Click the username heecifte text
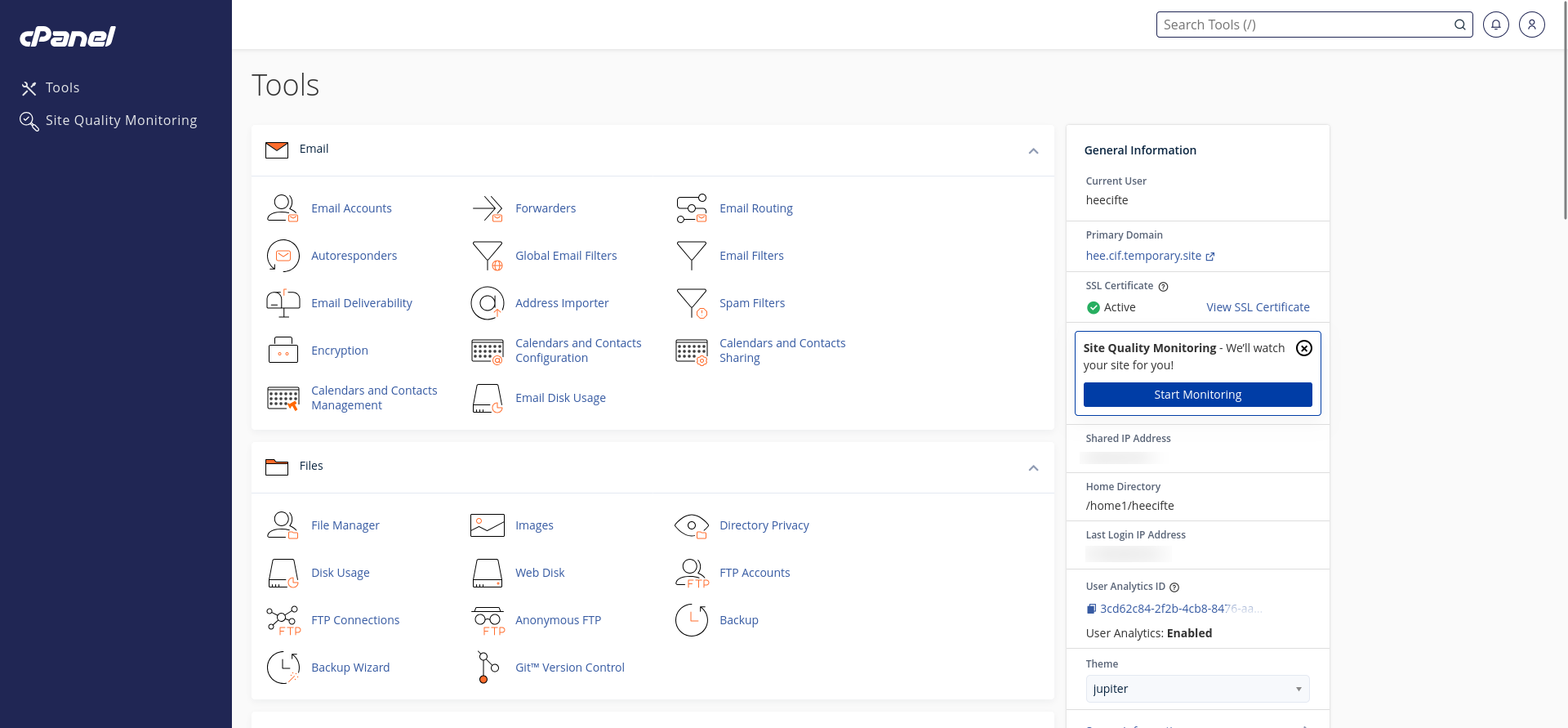 point(1107,200)
